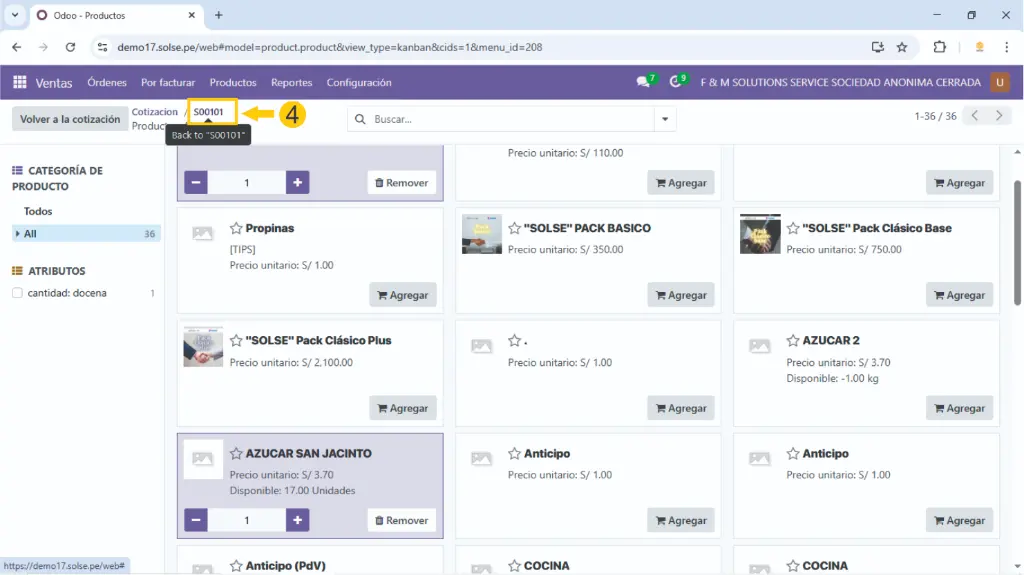Viewport: 1024px width, 575px height.
Task: Go to next page of products
Action: (998, 116)
